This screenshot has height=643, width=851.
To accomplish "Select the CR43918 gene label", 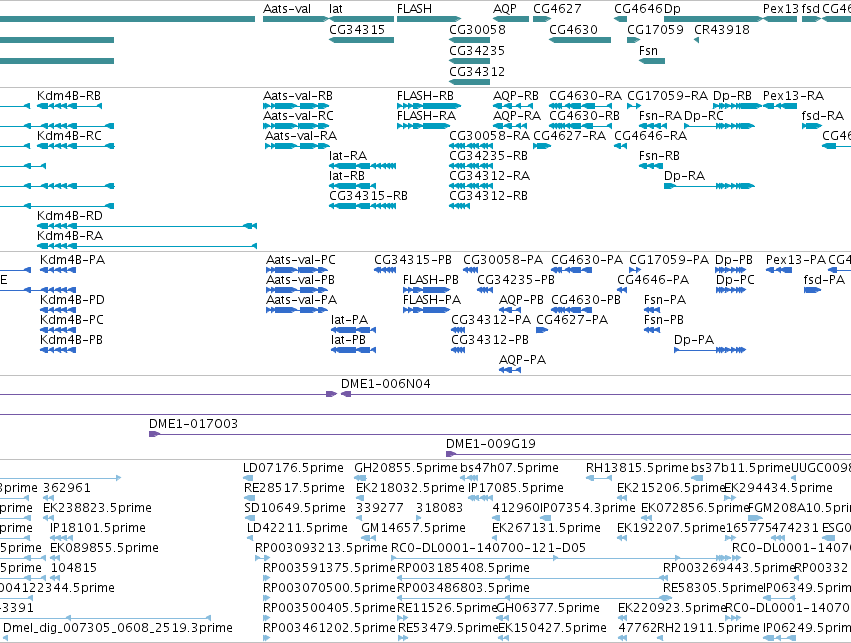I will tap(722, 29).
